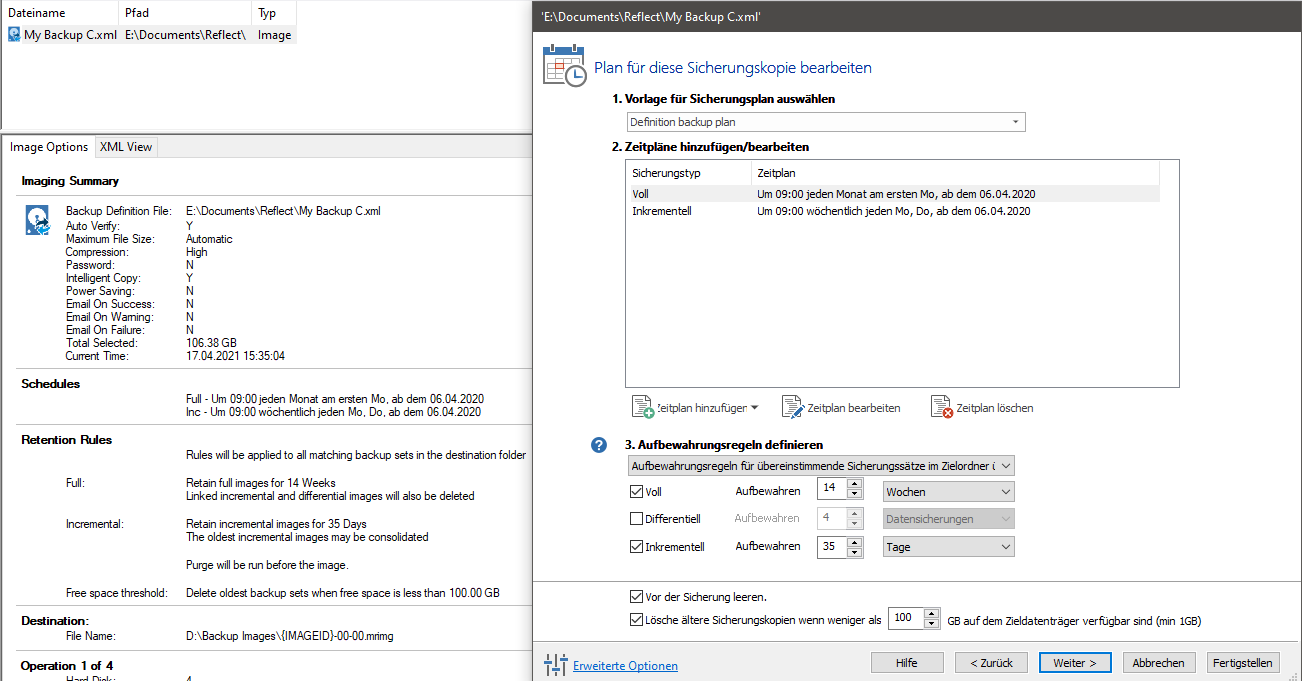Click the Maximum File Size value Automatic
The height and width of the screenshot is (681, 1302).
tap(209, 239)
